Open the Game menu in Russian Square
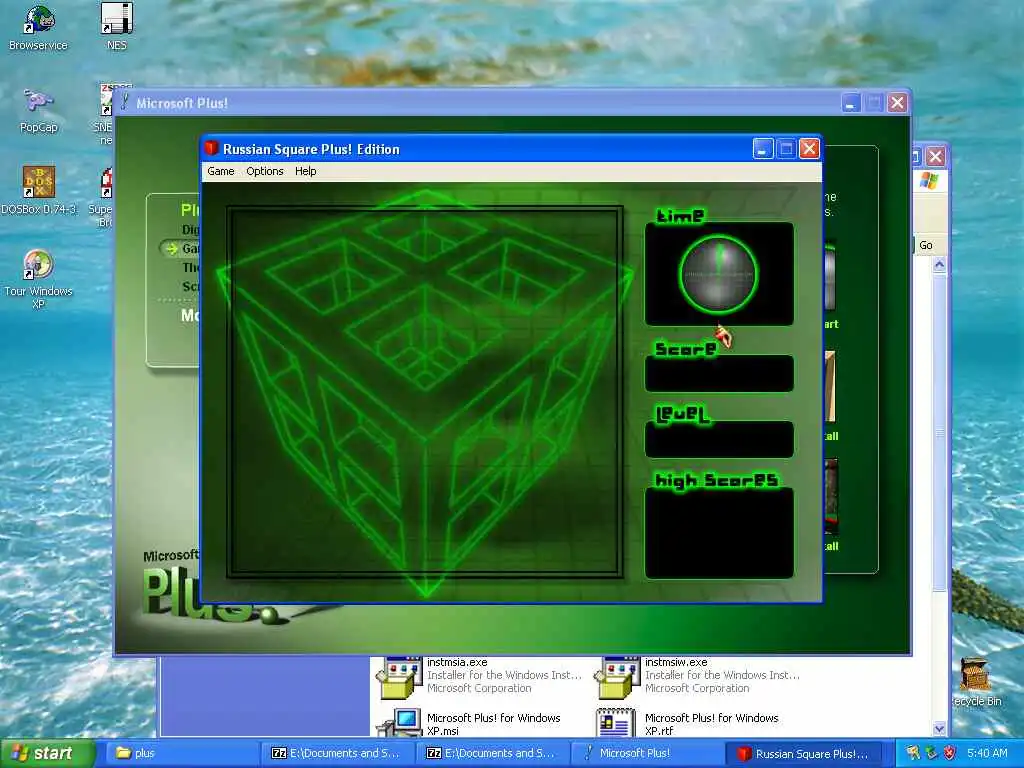The height and width of the screenshot is (768, 1024). click(x=221, y=171)
